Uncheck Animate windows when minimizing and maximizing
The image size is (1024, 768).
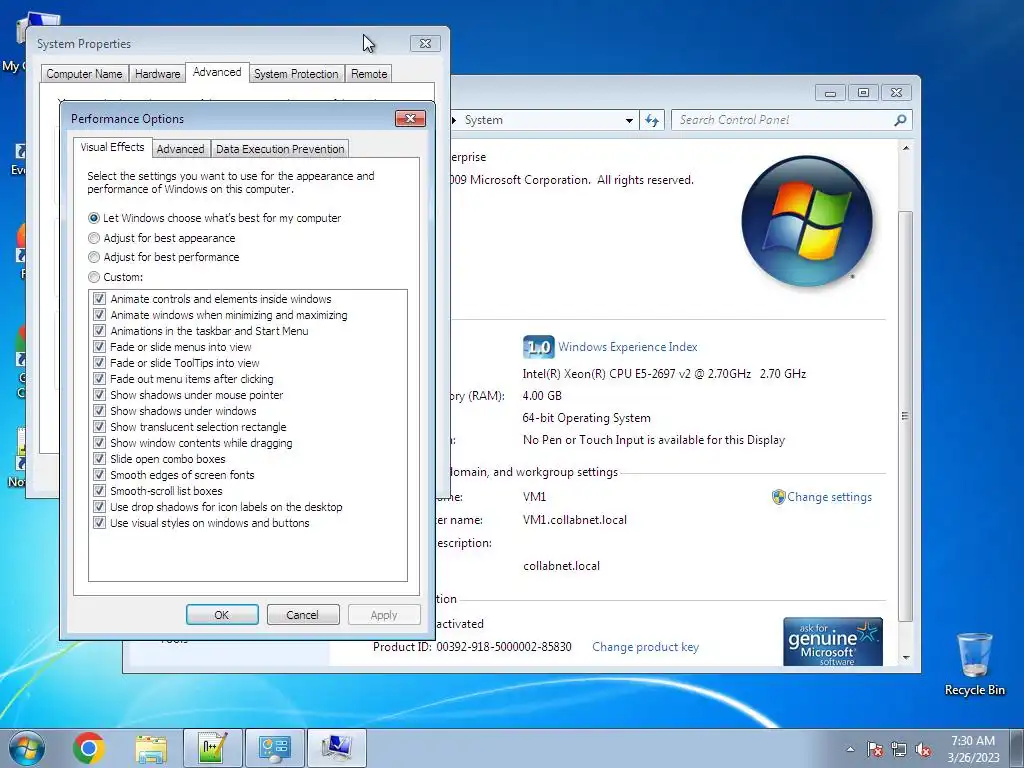pyautogui.click(x=99, y=315)
